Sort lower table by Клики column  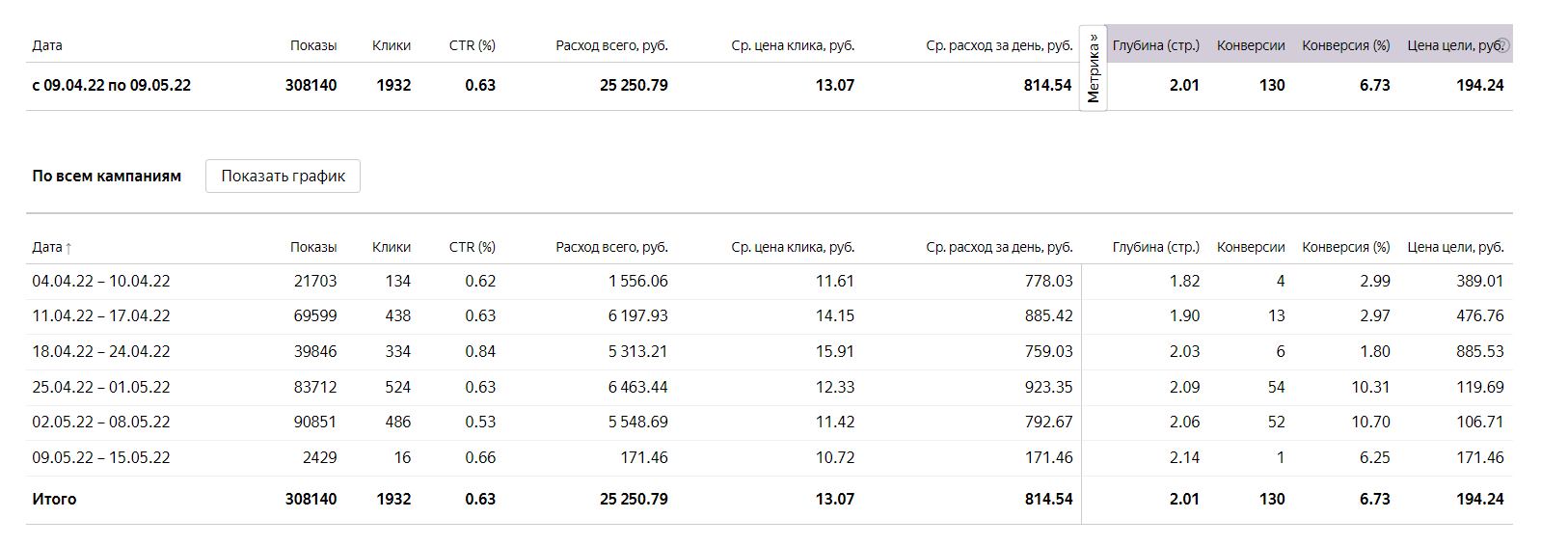point(392,247)
